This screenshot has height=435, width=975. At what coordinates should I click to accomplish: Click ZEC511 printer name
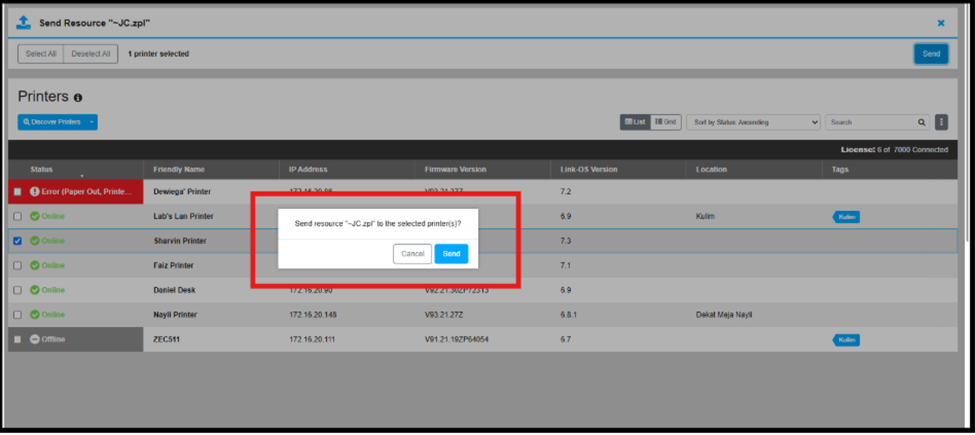click(x=166, y=339)
